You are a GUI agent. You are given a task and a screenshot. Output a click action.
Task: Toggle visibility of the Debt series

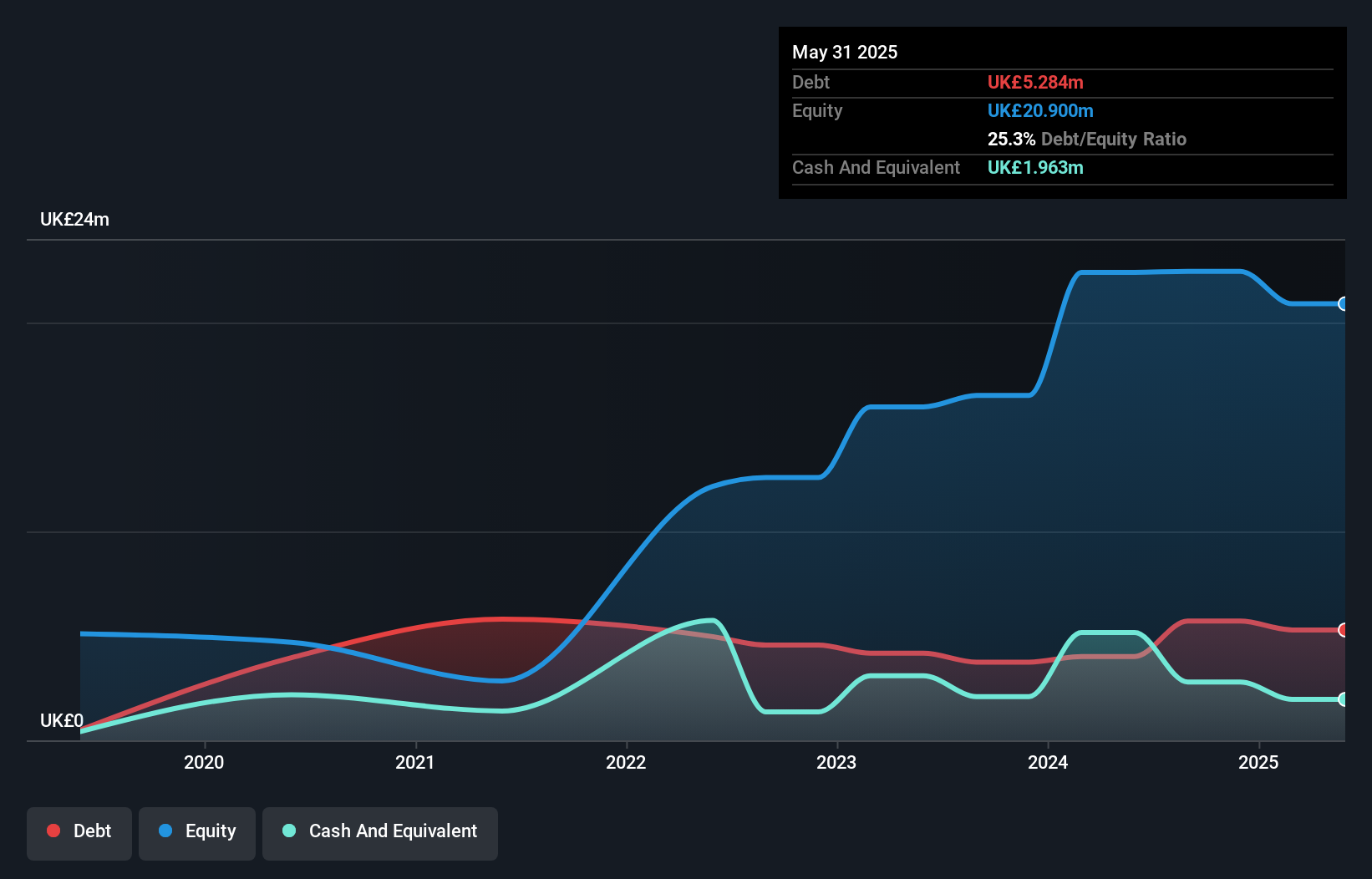point(79,832)
